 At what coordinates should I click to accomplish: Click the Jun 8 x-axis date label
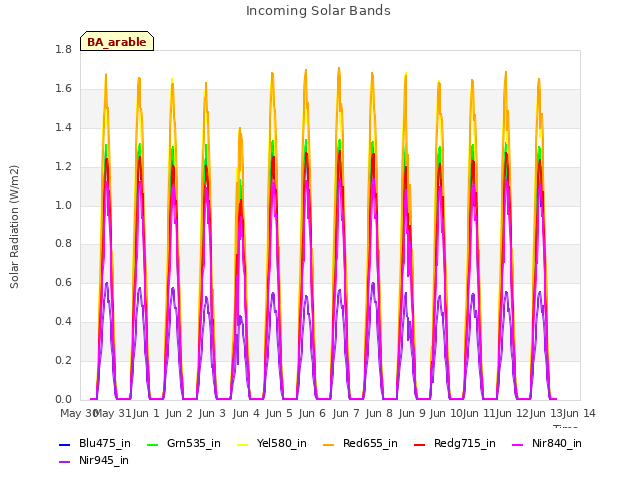tap(379, 413)
